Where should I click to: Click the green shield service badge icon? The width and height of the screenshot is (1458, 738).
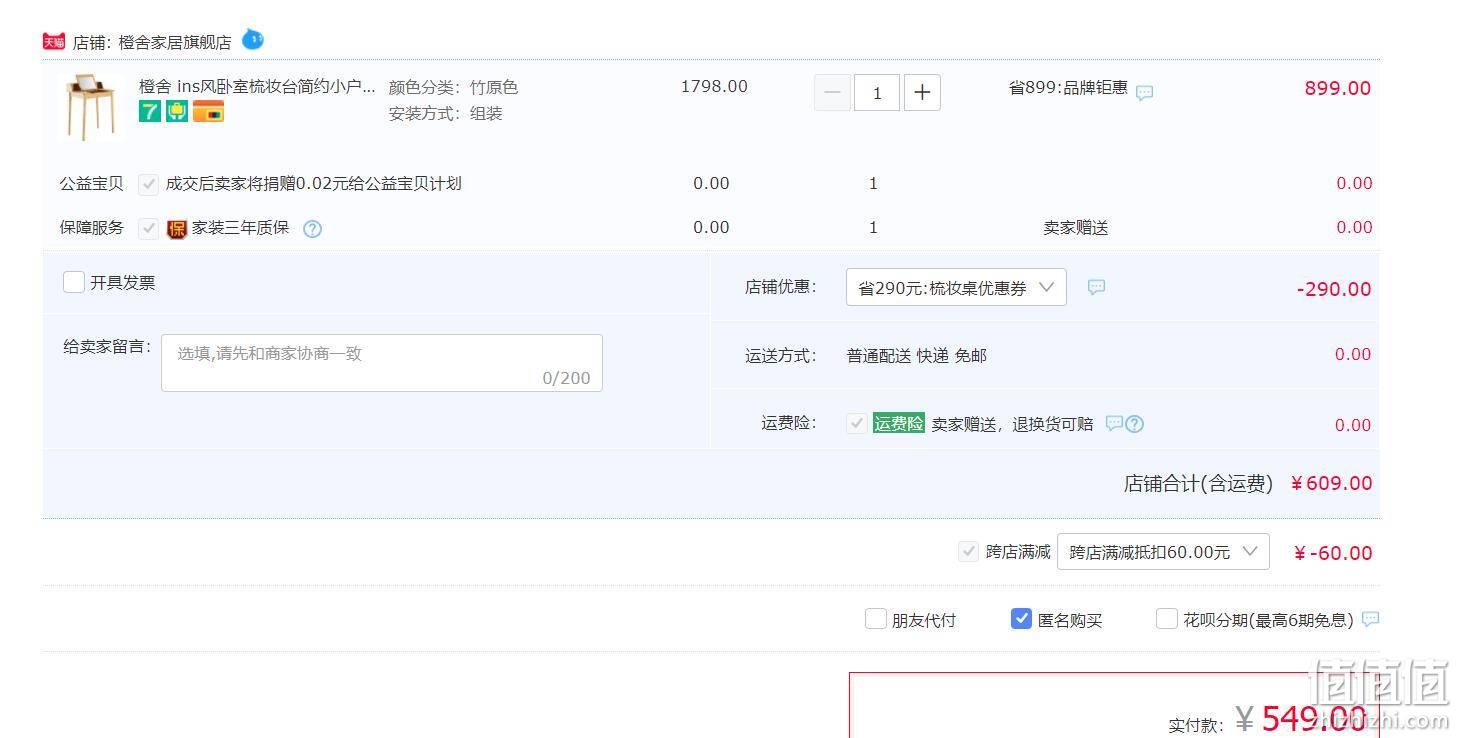coord(177,111)
